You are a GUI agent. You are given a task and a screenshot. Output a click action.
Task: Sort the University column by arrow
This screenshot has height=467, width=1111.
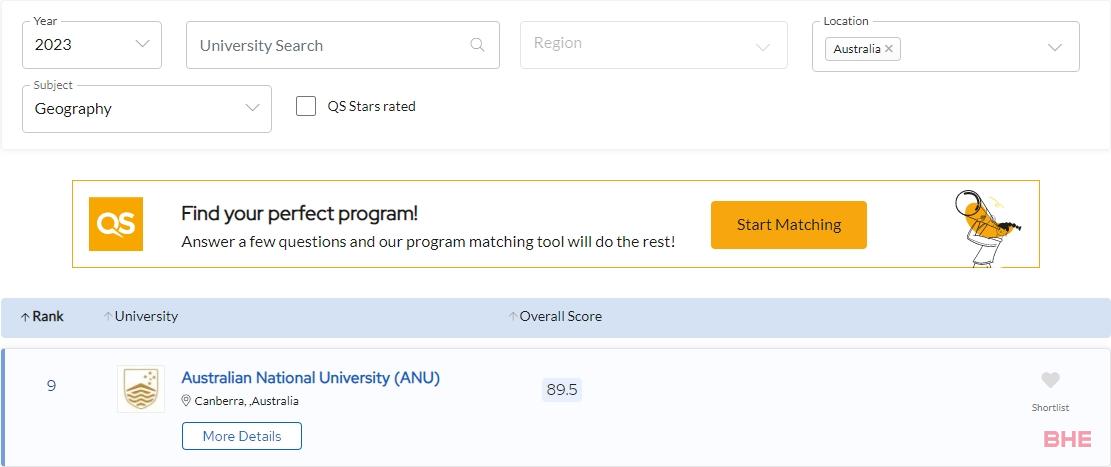(108, 317)
